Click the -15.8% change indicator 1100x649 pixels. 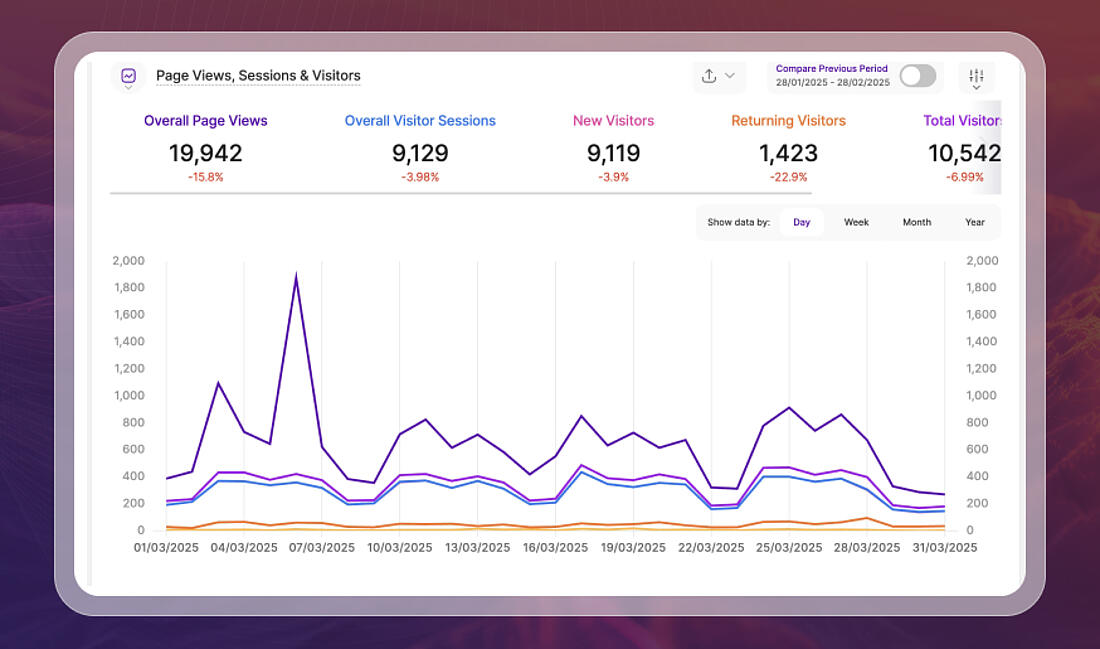(206, 178)
